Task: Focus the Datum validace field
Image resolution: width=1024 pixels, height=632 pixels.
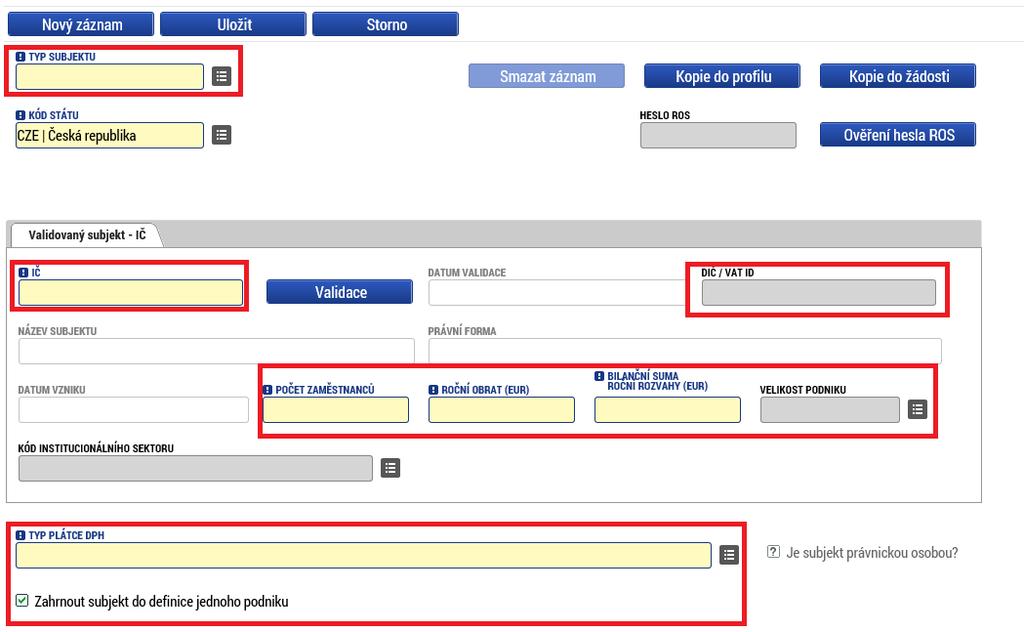Action: [x=557, y=292]
